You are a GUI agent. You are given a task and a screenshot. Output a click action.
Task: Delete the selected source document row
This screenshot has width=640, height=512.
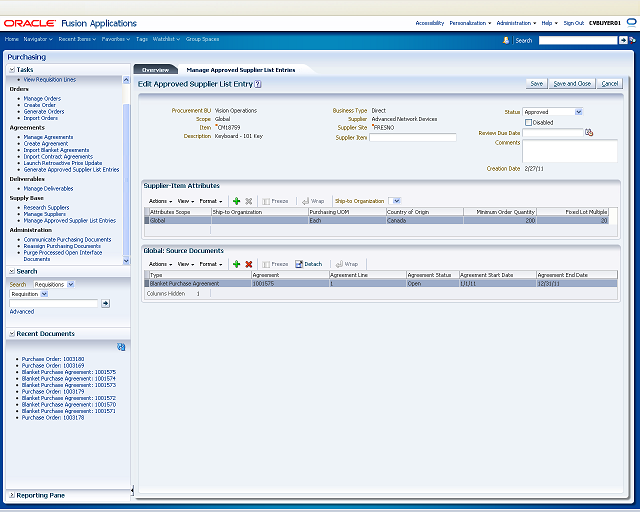tap(248, 264)
